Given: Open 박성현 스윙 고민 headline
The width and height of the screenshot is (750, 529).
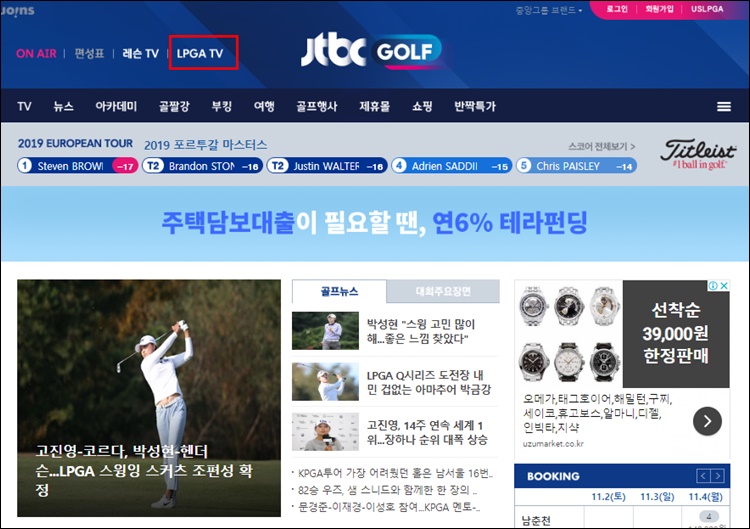Looking at the screenshot, I should pos(421,331).
